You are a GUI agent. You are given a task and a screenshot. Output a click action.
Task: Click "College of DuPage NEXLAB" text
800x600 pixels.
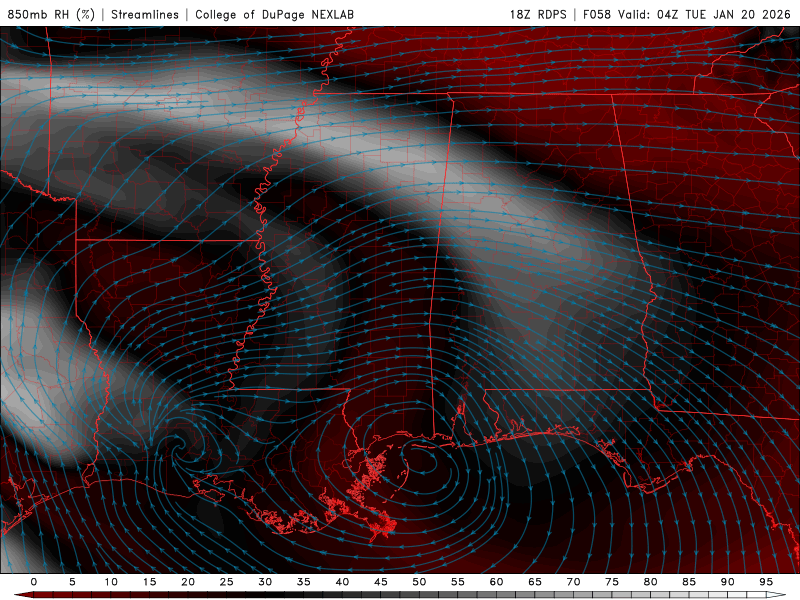[274, 14]
